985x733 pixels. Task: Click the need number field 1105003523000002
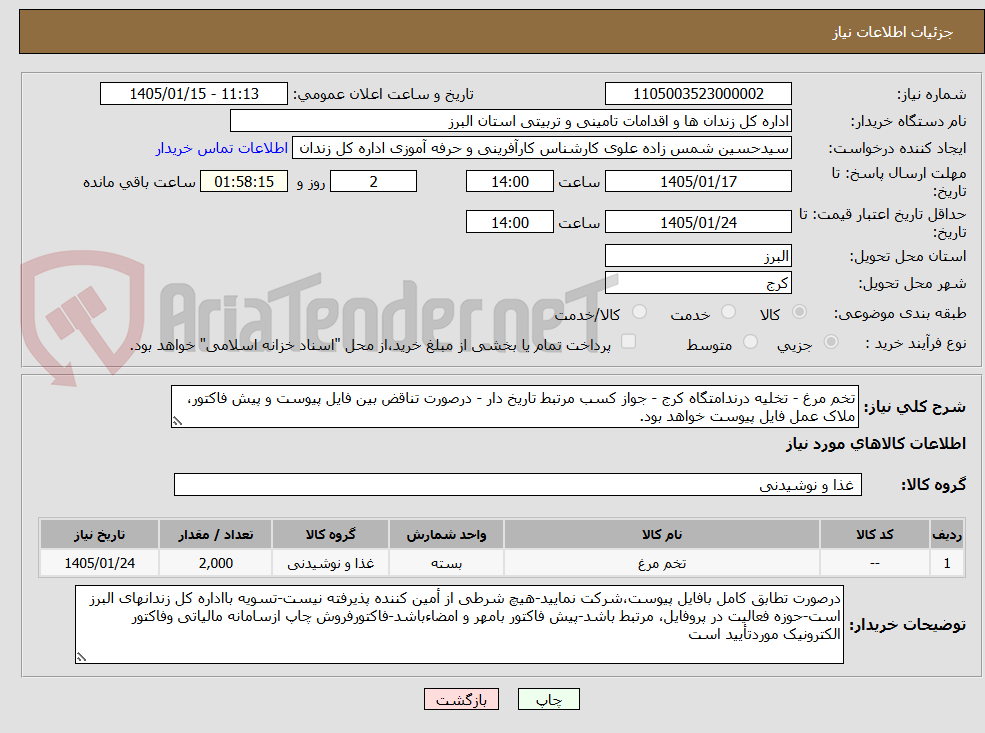698,94
